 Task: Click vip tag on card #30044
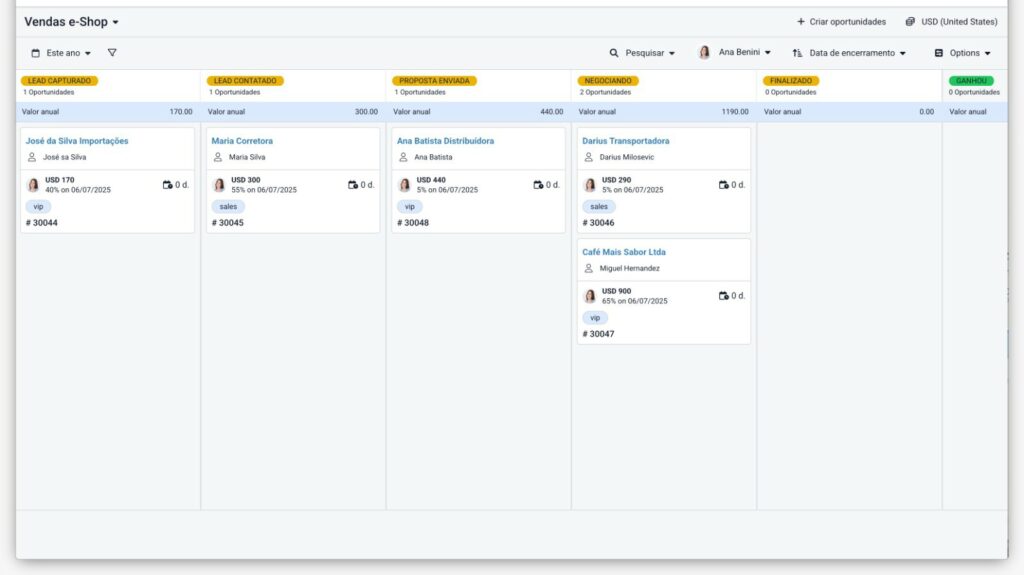click(39, 206)
